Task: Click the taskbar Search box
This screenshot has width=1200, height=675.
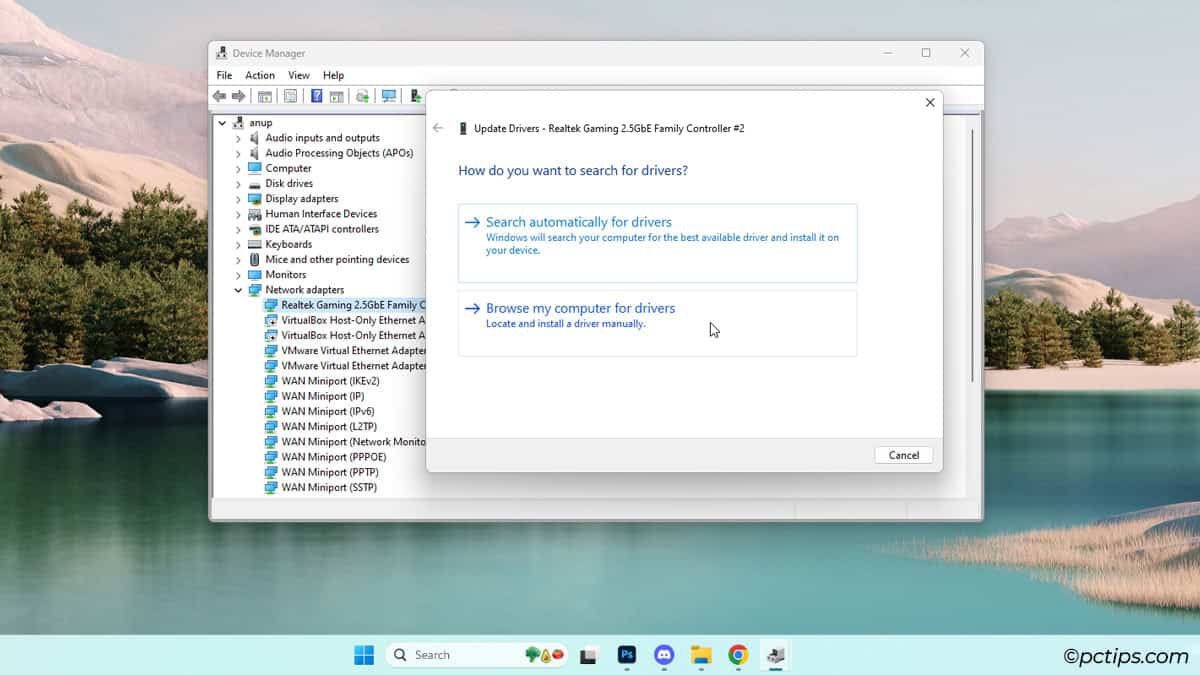Action: click(477, 655)
